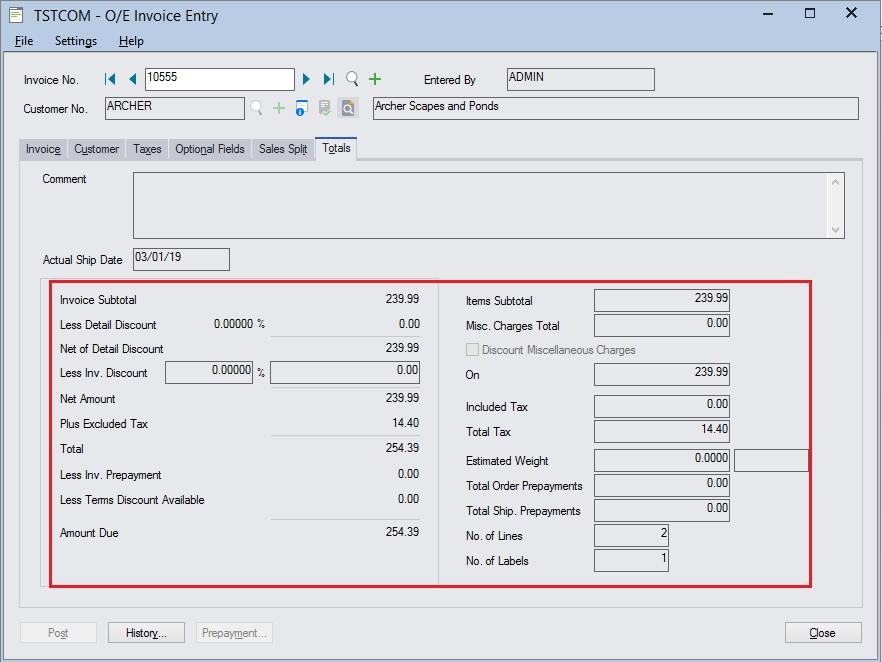Screen dimensions: 882x662
Task: Click the application icon in title bar
Action: (x=16, y=15)
